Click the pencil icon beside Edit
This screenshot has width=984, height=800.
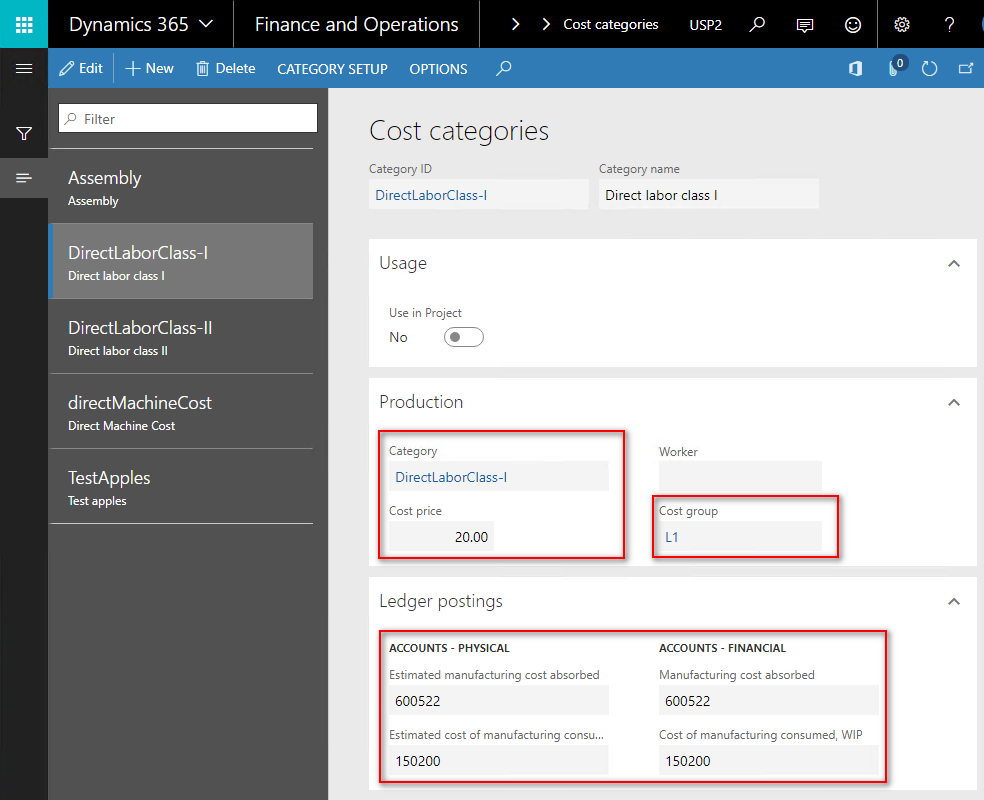[66, 68]
